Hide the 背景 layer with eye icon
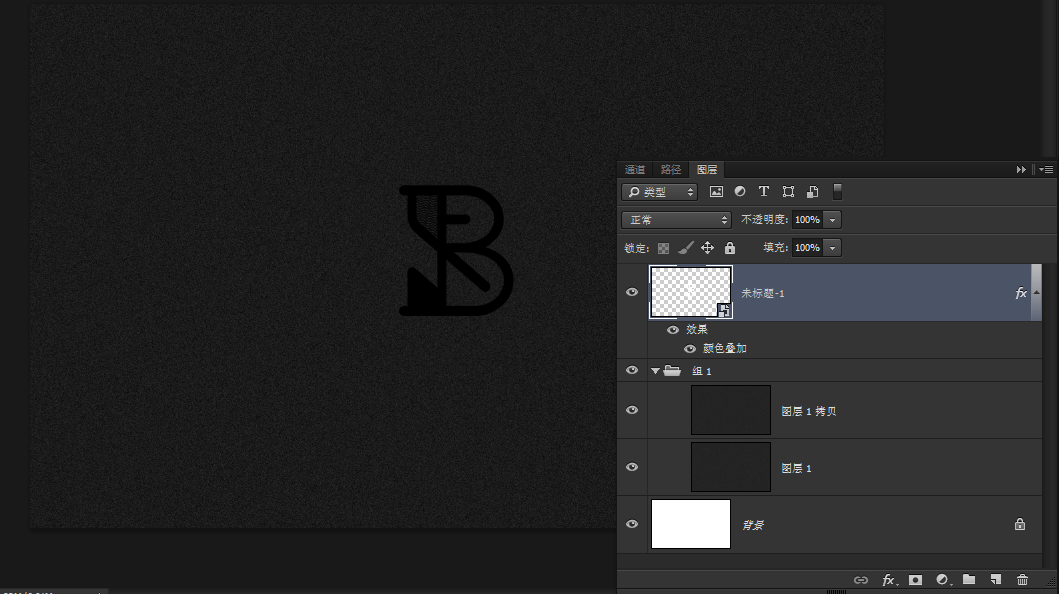The width and height of the screenshot is (1059, 594). (x=631, y=524)
